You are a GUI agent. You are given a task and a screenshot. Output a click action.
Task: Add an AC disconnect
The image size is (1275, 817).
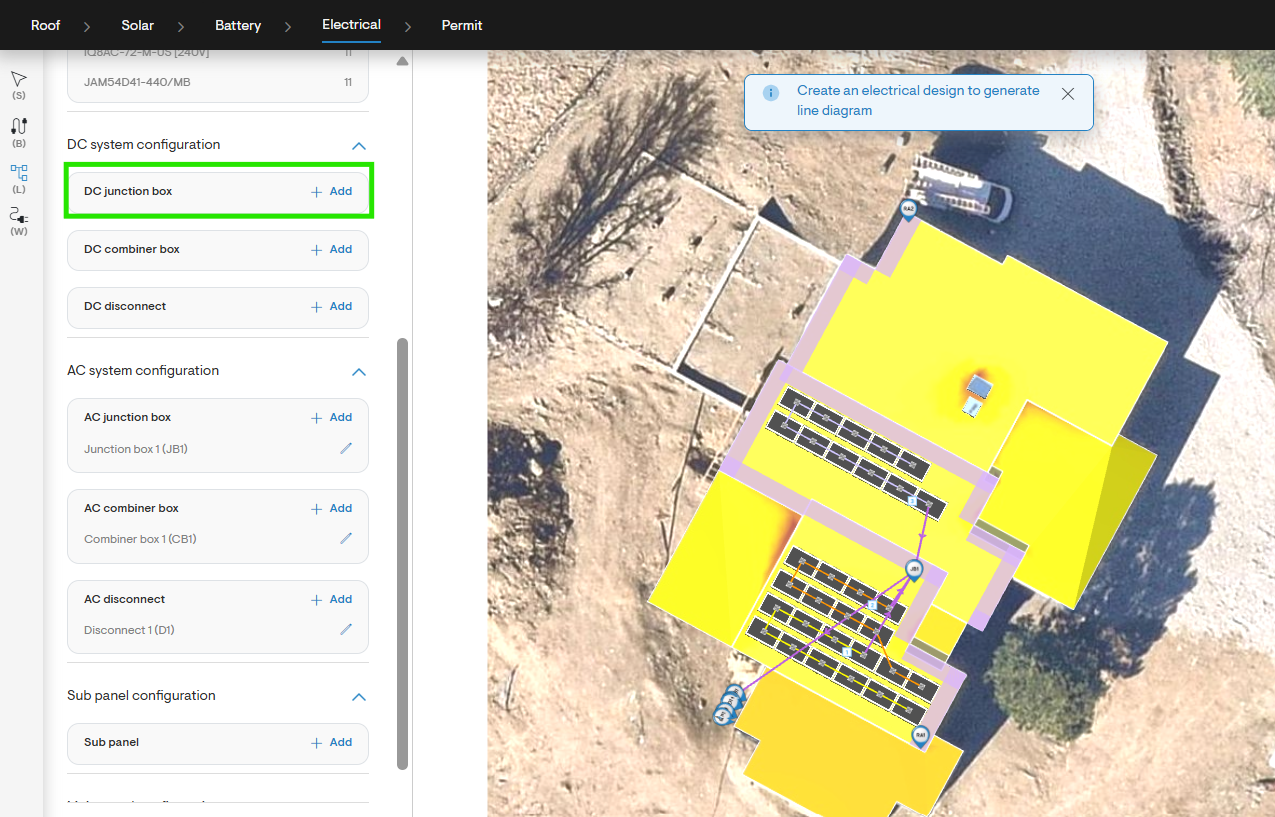tap(332, 599)
